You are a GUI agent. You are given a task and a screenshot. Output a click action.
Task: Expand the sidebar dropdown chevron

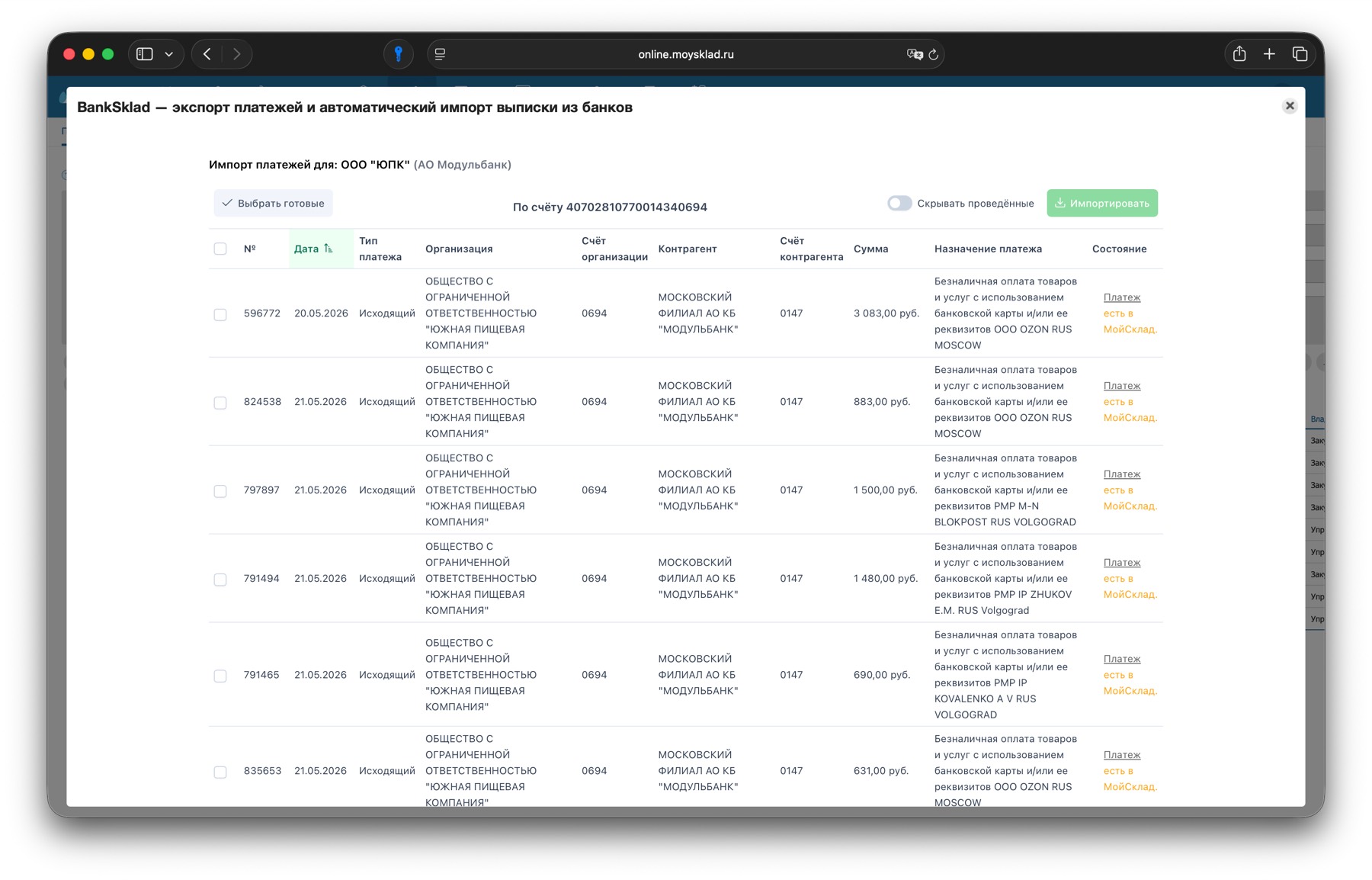(169, 54)
